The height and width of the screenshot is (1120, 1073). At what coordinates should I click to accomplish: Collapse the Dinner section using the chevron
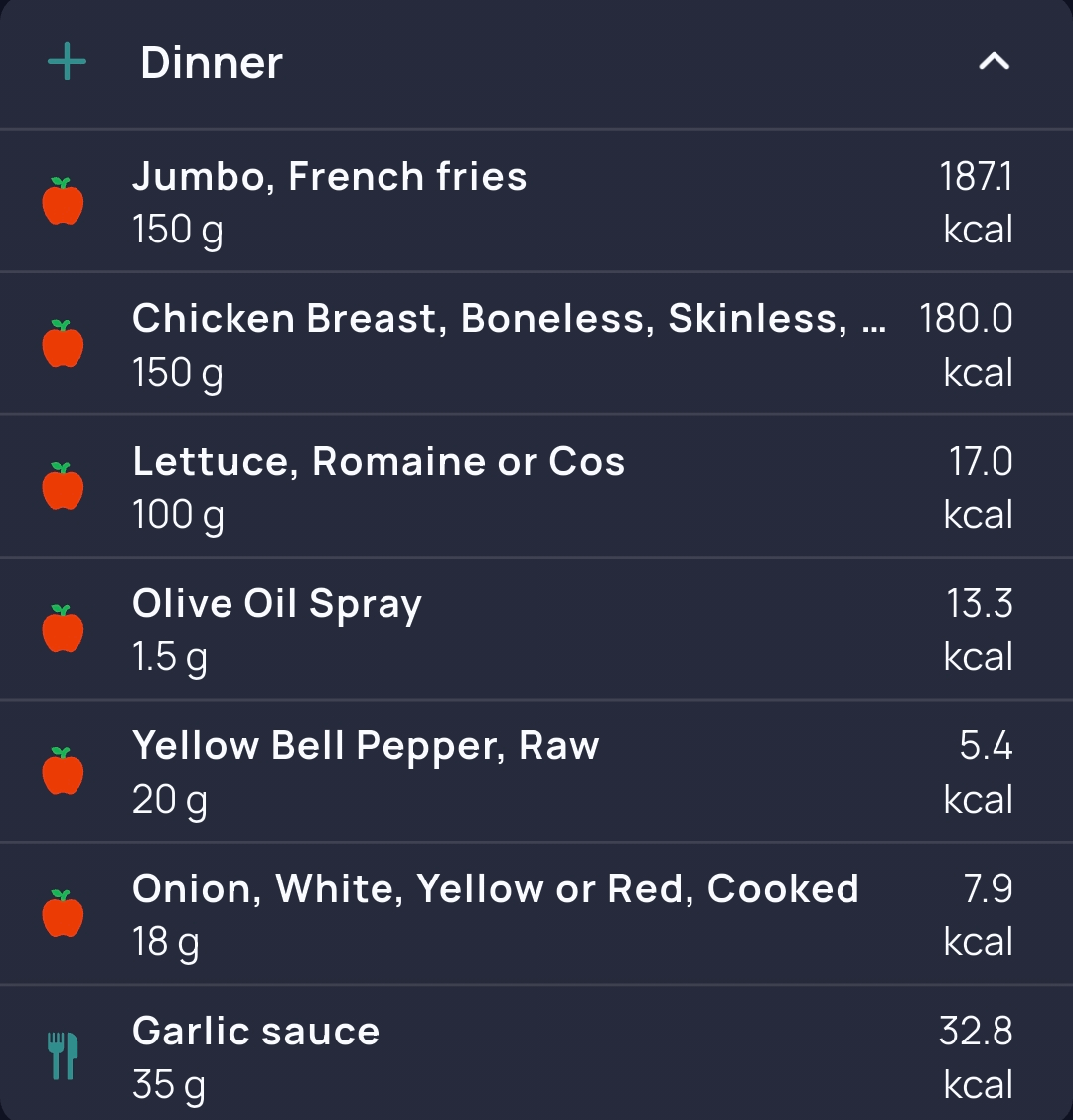[994, 62]
